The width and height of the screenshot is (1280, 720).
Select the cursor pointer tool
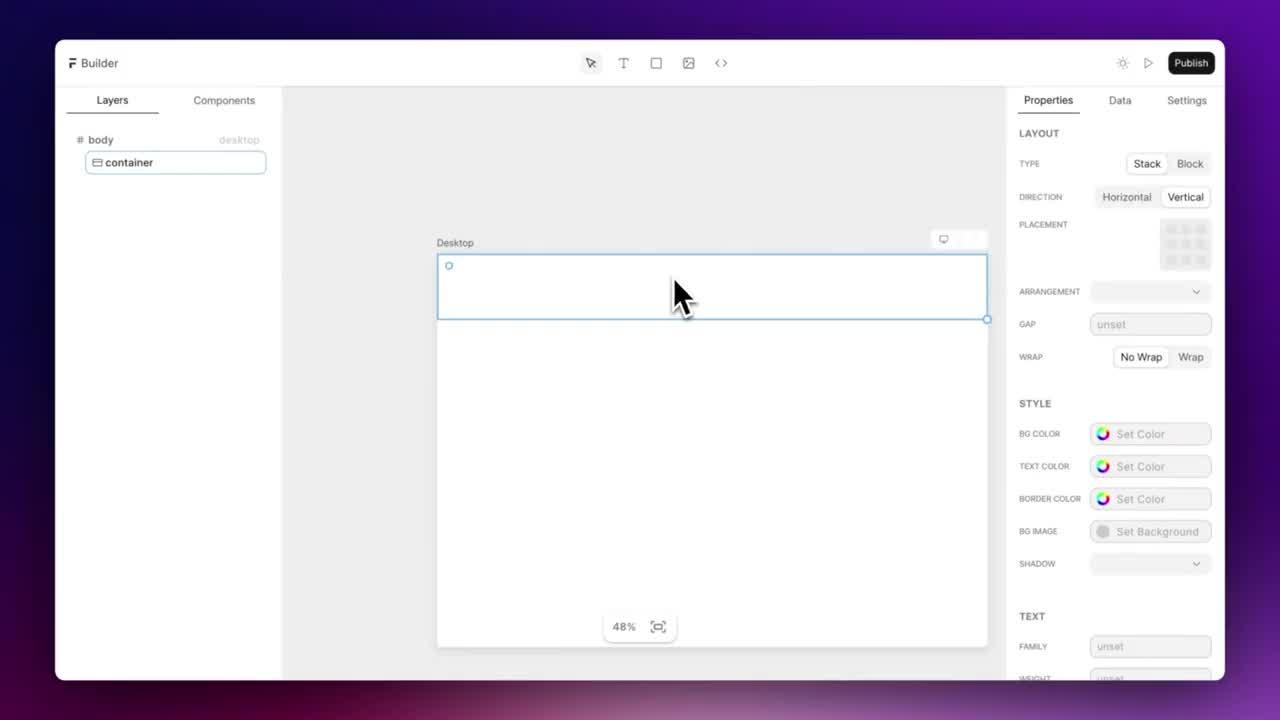[x=591, y=63]
